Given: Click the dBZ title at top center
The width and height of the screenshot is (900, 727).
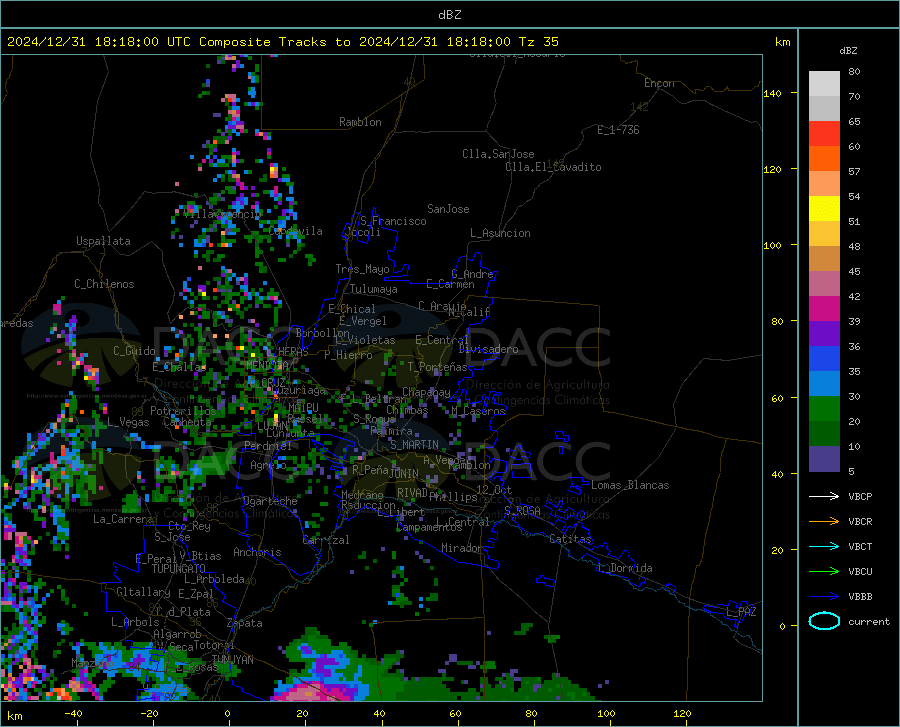Looking at the screenshot, I should coord(449,15).
